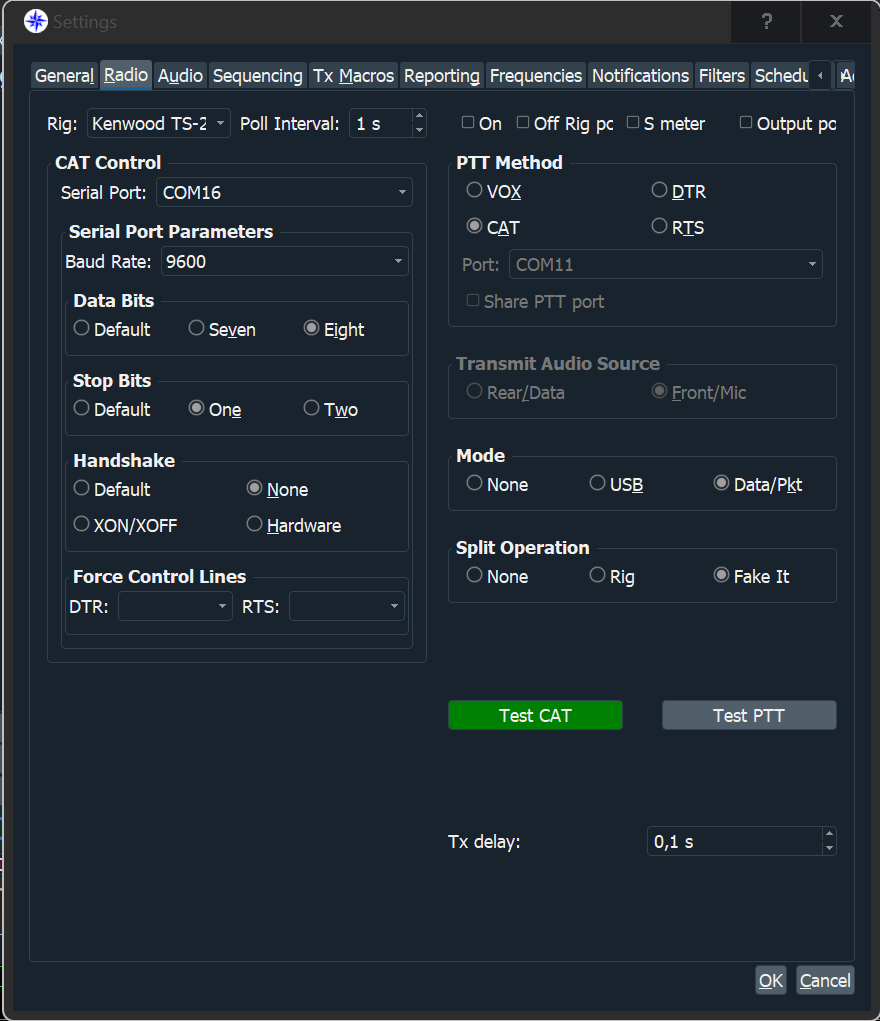
Task: Click the help question mark button
Action: tap(766, 21)
